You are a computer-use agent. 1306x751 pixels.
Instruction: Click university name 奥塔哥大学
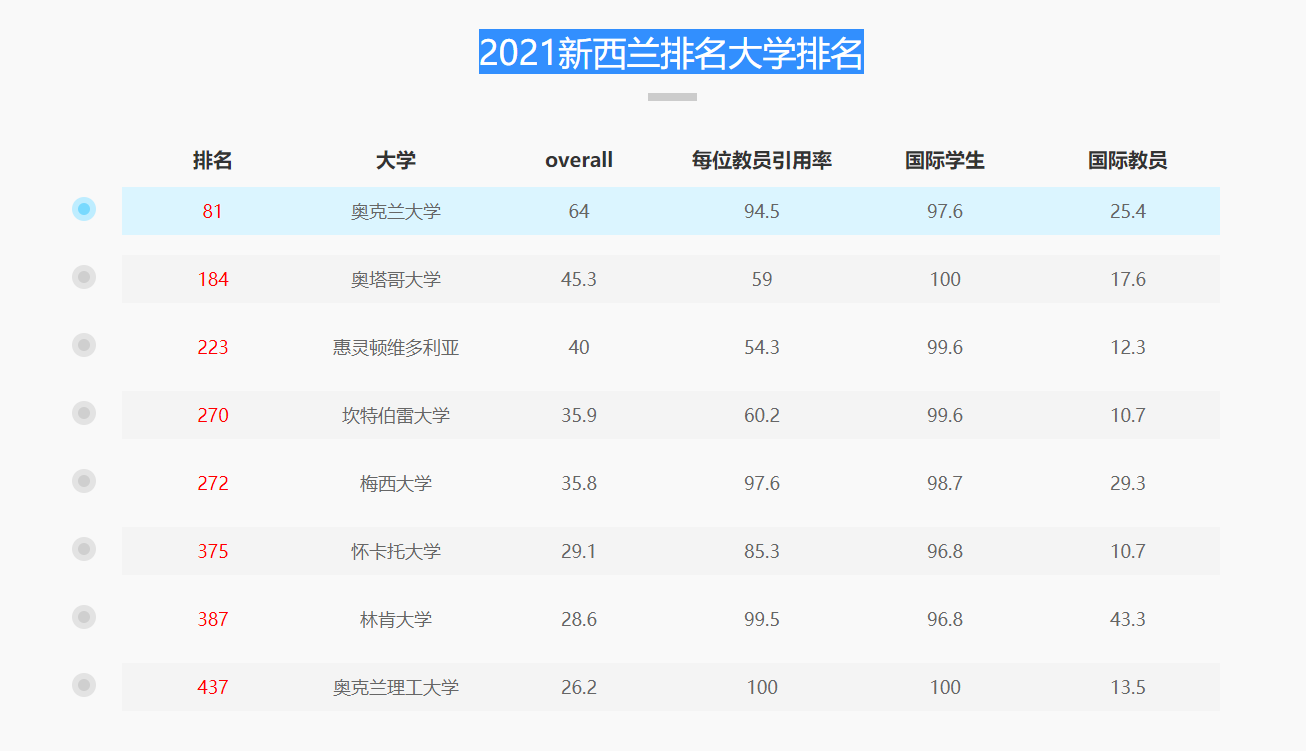tap(396, 279)
